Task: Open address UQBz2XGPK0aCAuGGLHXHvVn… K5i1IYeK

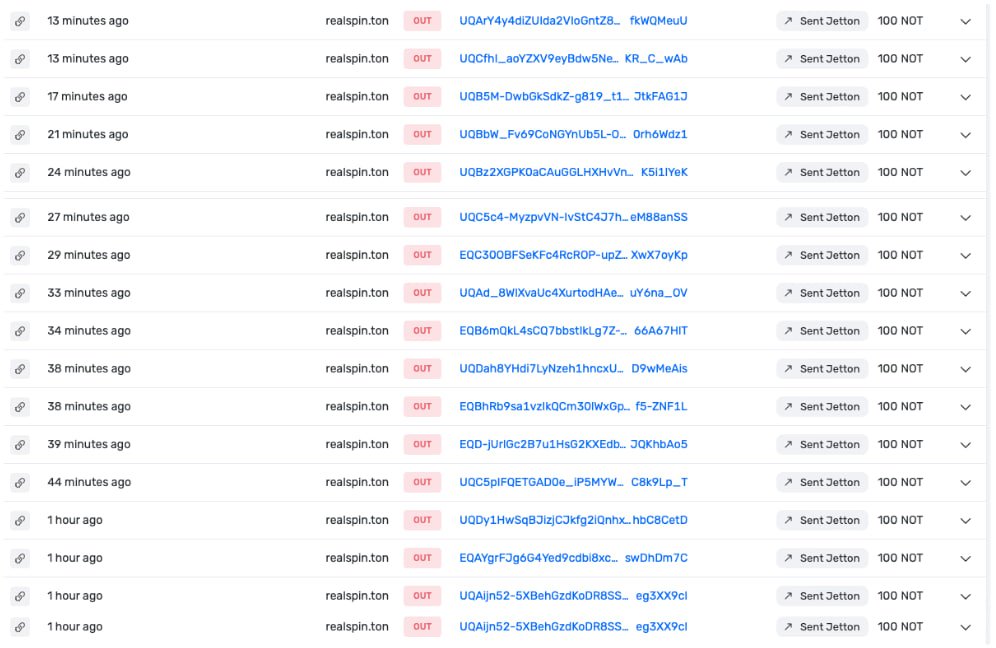Action: pos(573,172)
